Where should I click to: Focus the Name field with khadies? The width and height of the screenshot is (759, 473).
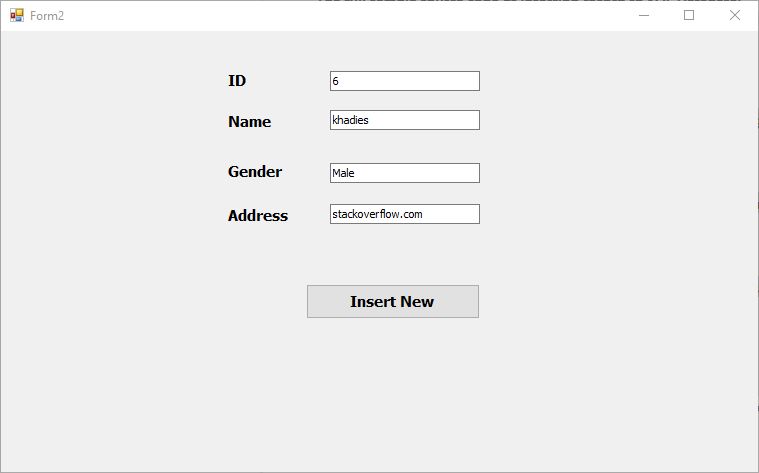point(405,120)
